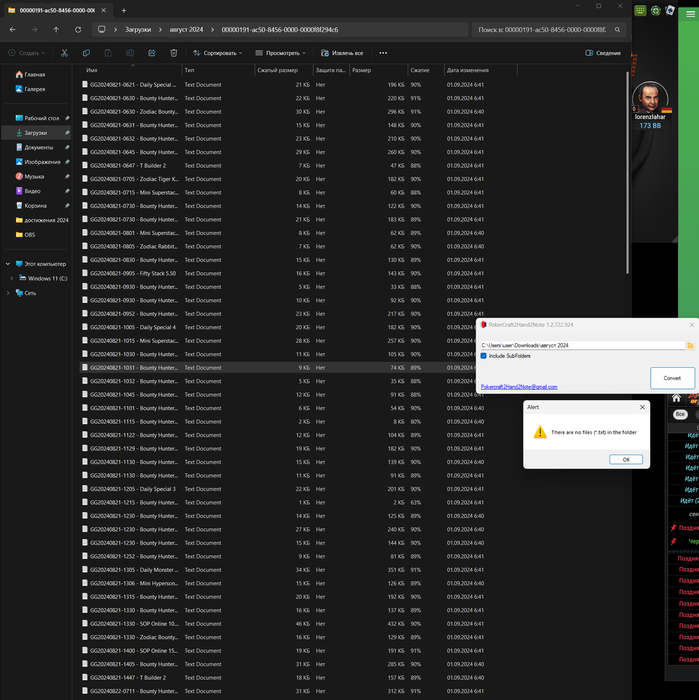Click the home icon in the poker lobby
Viewport: 699px width, 700px height.
[676, 398]
